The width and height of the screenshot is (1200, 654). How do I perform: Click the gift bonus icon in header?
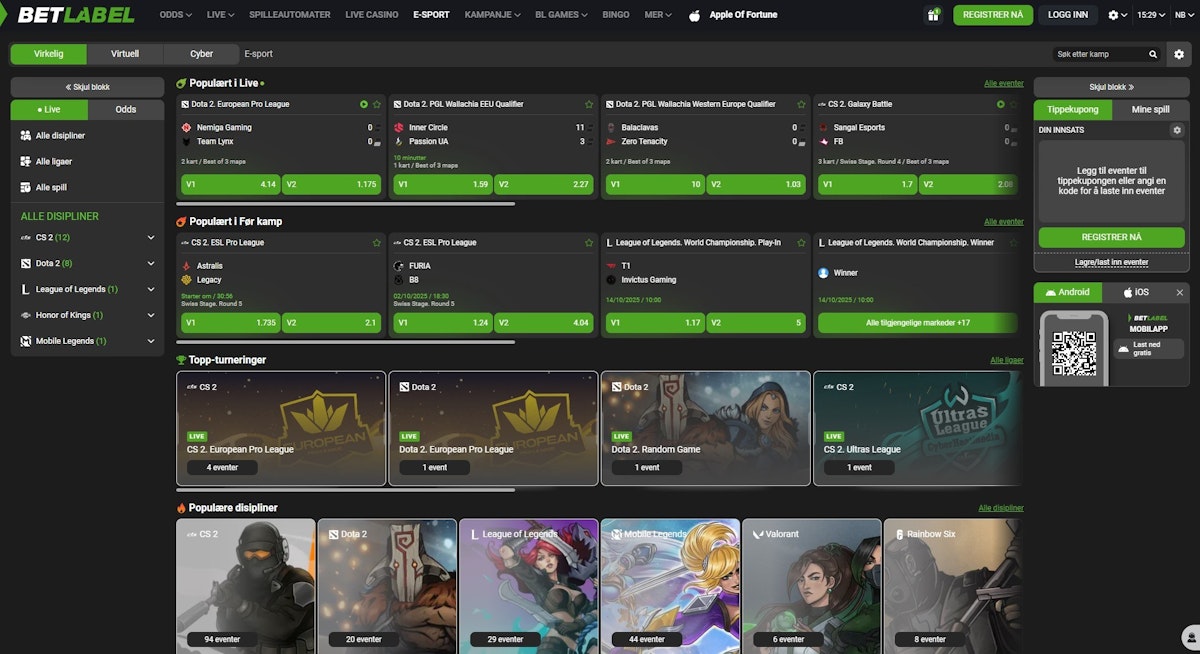pyautogui.click(x=933, y=15)
